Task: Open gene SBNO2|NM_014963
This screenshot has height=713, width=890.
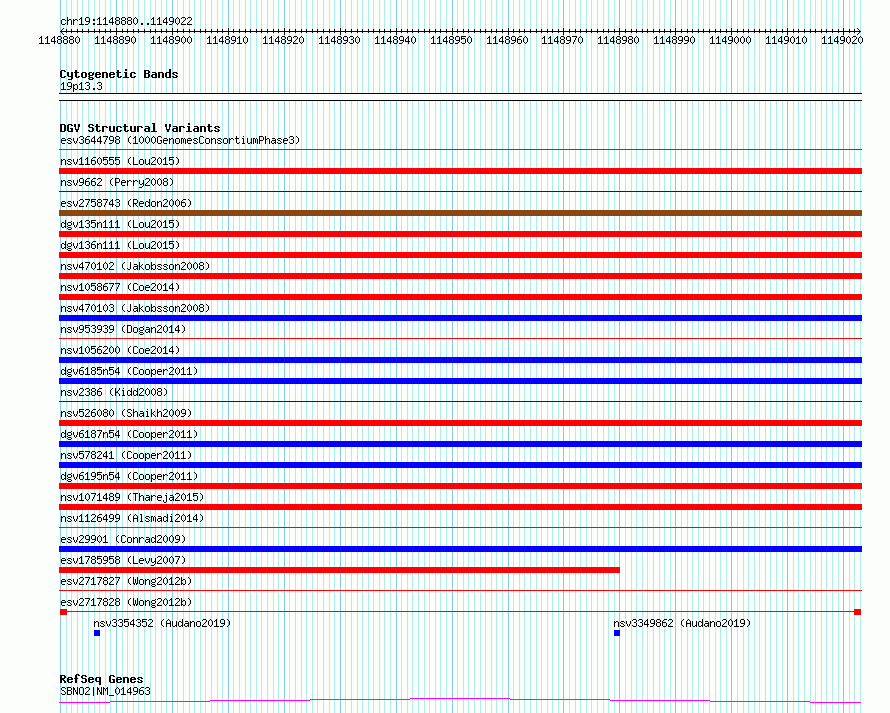Action: [105, 691]
